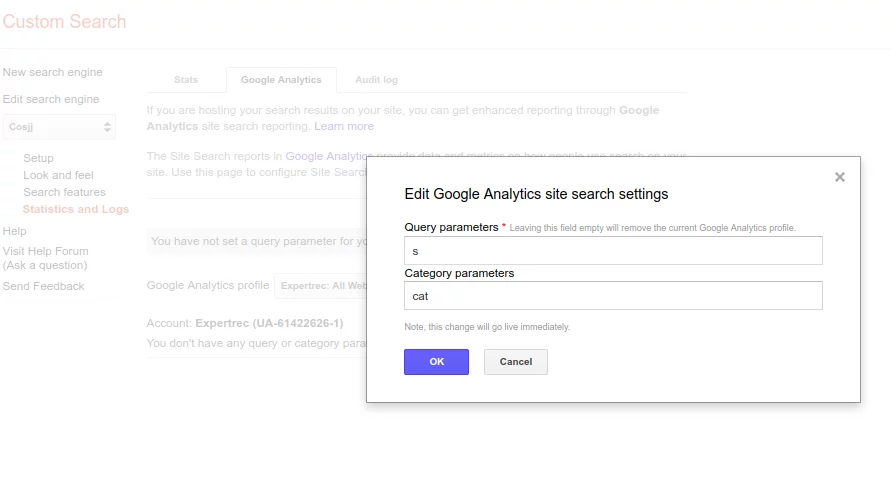Open the Setup section
891x482 pixels.
pyautogui.click(x=38, y=158)
